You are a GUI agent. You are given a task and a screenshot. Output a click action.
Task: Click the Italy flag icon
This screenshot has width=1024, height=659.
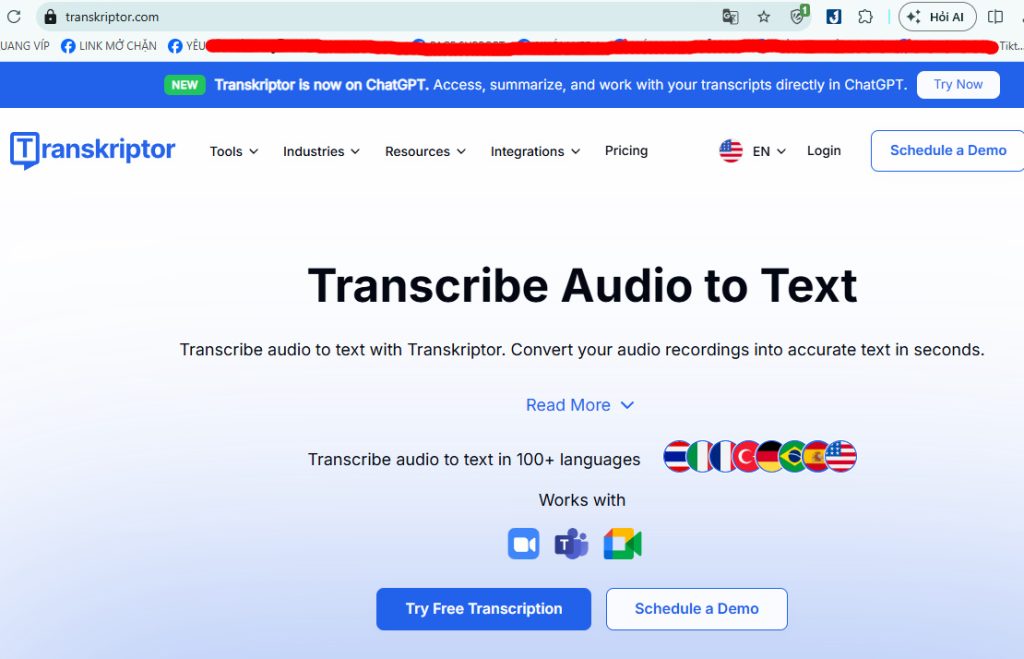click(x=700, y=457)
